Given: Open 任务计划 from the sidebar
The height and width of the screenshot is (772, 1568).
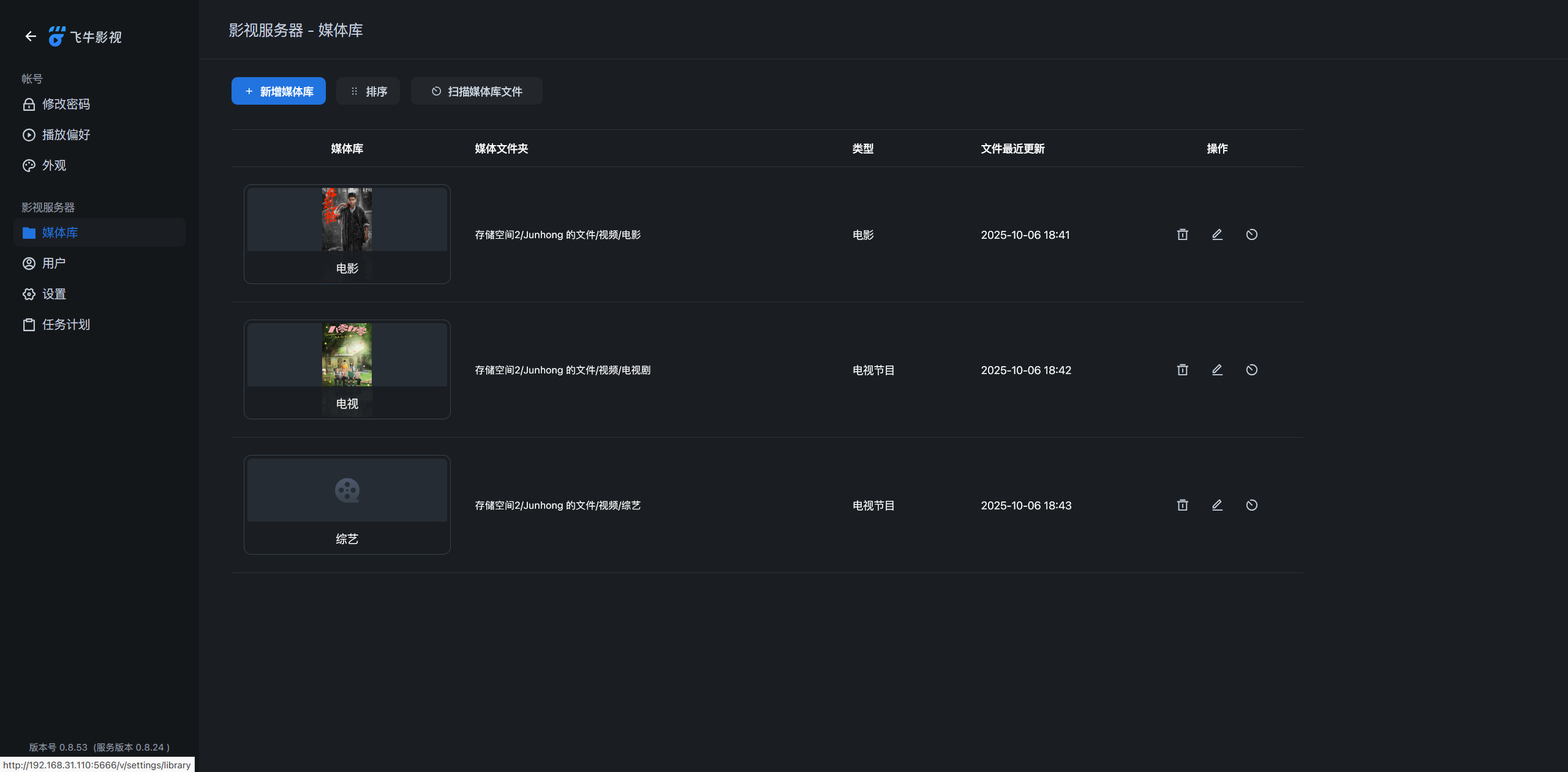Looking at the screenshot, I should [66, 324].
